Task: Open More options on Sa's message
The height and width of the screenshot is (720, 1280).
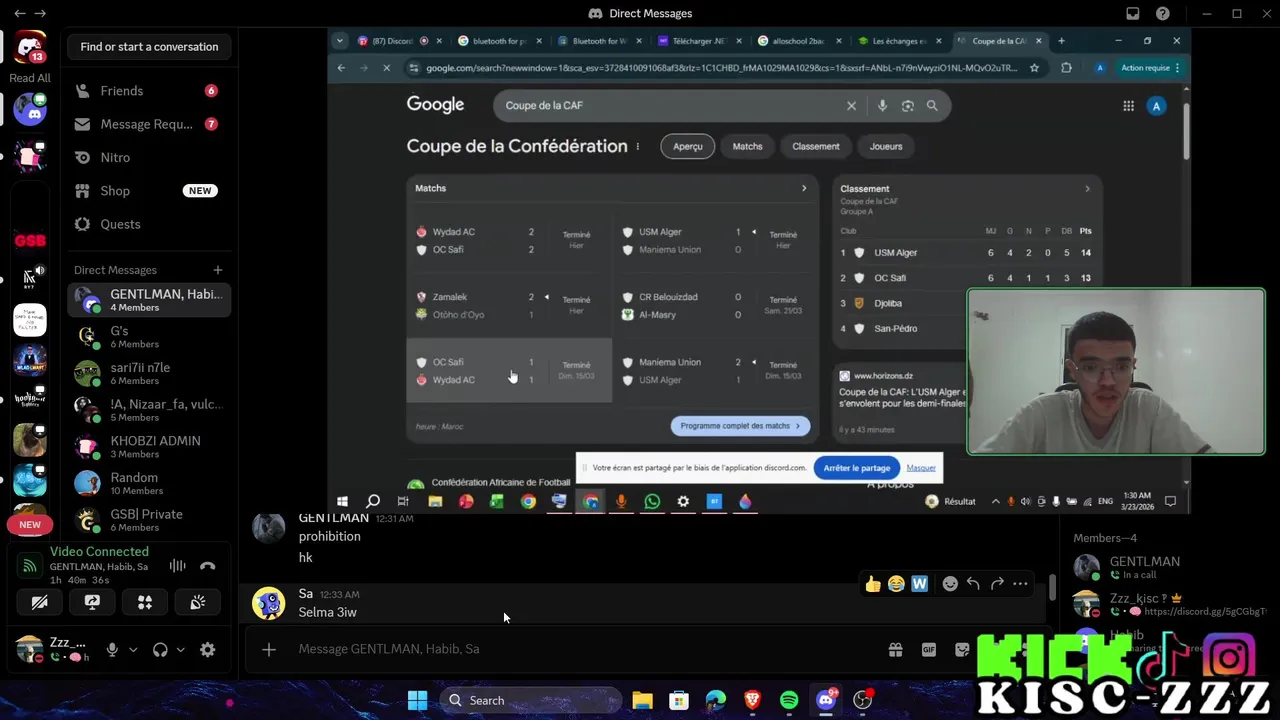Action: click(1020, 584)
